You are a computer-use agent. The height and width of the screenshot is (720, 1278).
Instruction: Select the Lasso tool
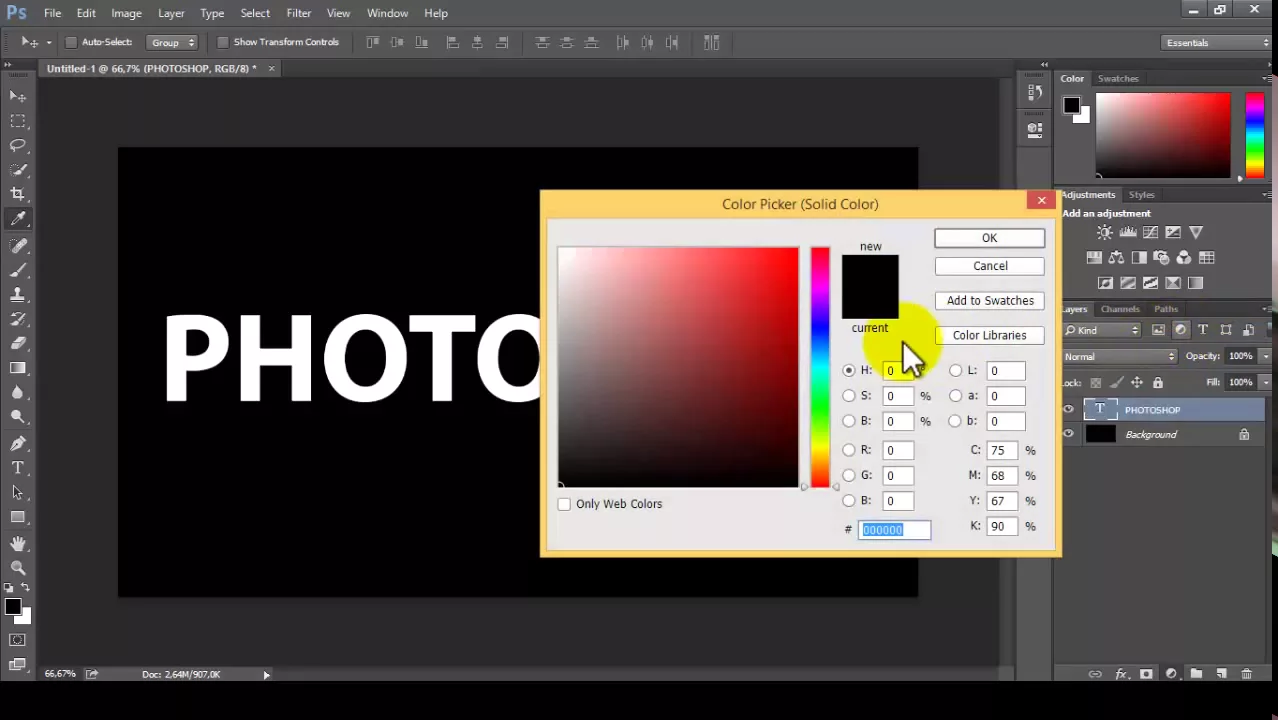[18, 145]
